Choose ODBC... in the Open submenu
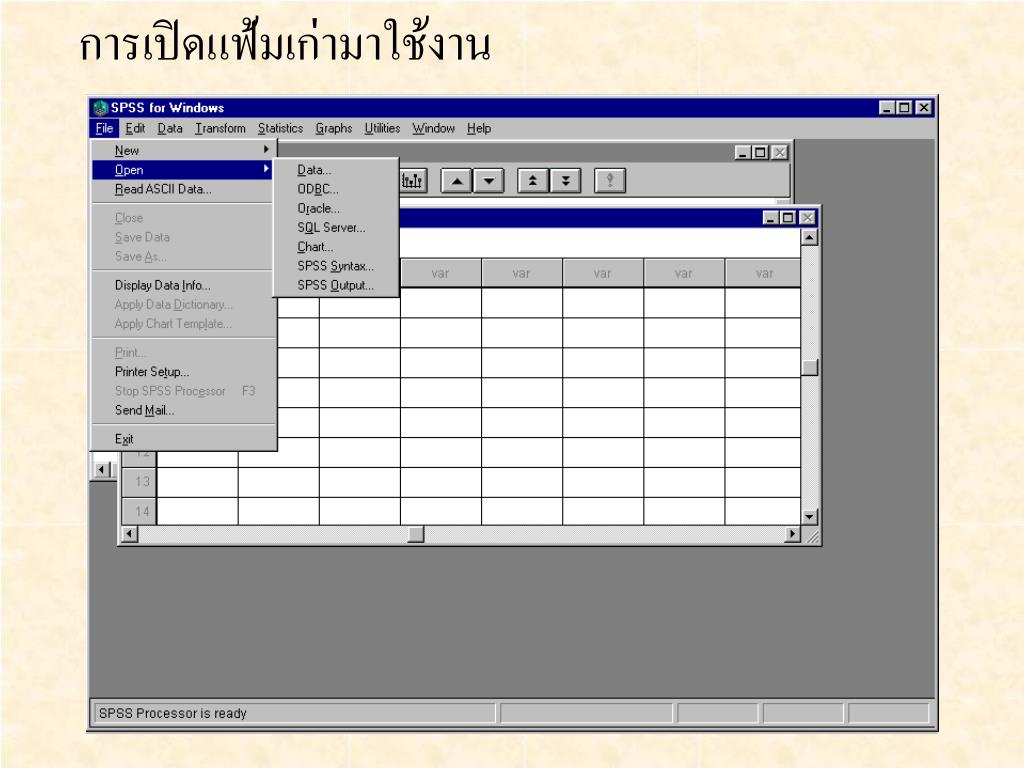The width and height of the screenshot is (1024, 768). 336,189
